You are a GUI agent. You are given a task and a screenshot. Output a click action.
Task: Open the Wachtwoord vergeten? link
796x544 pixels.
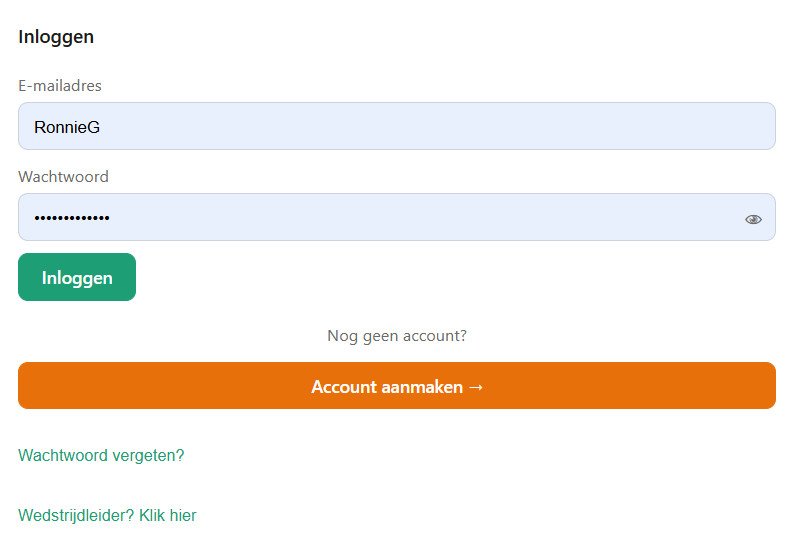pos(101,456)
